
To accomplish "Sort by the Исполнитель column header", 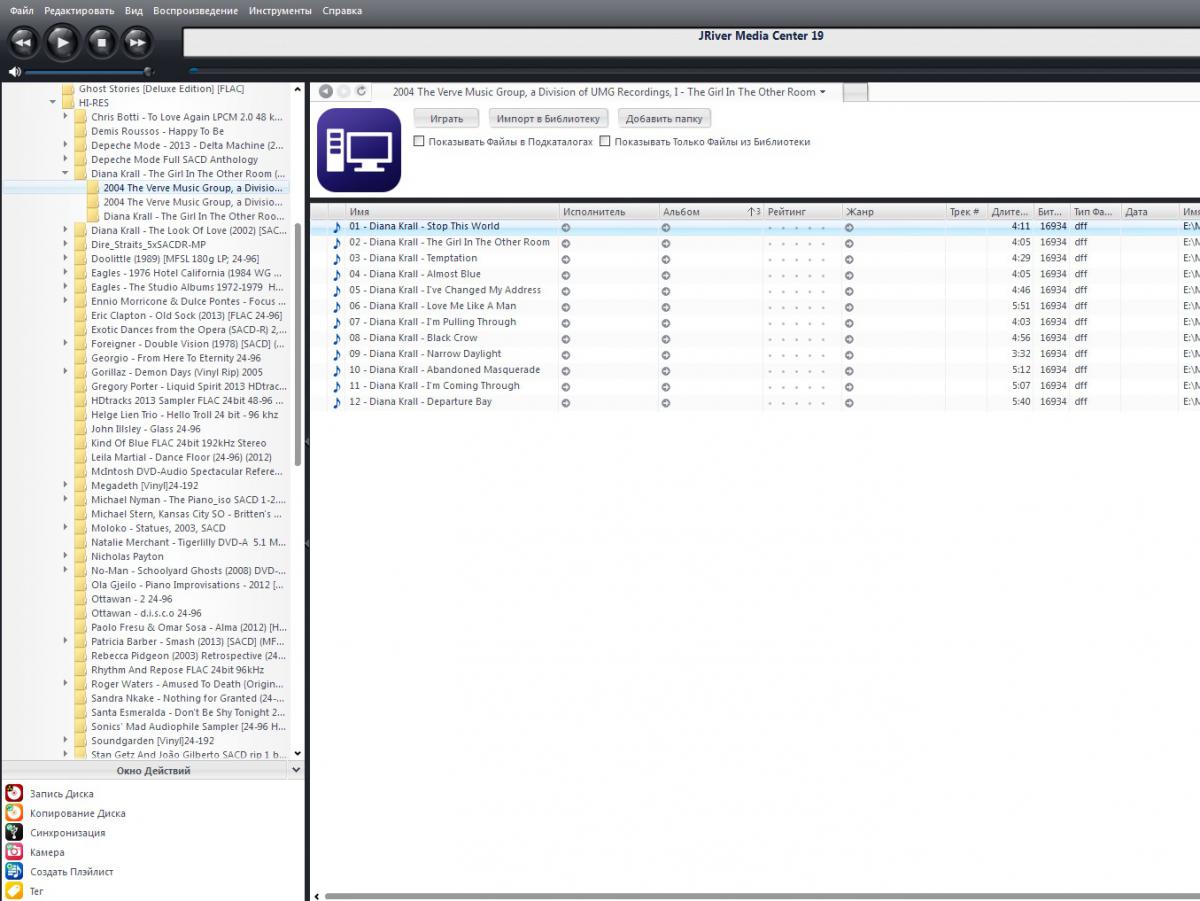I will 609,211.
